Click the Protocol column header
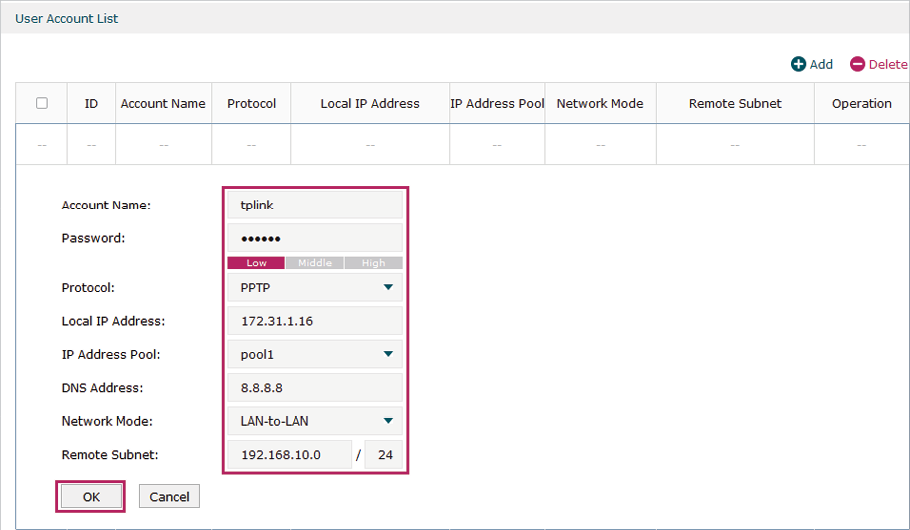The image size is (910, 530). (x=251, y=103)
